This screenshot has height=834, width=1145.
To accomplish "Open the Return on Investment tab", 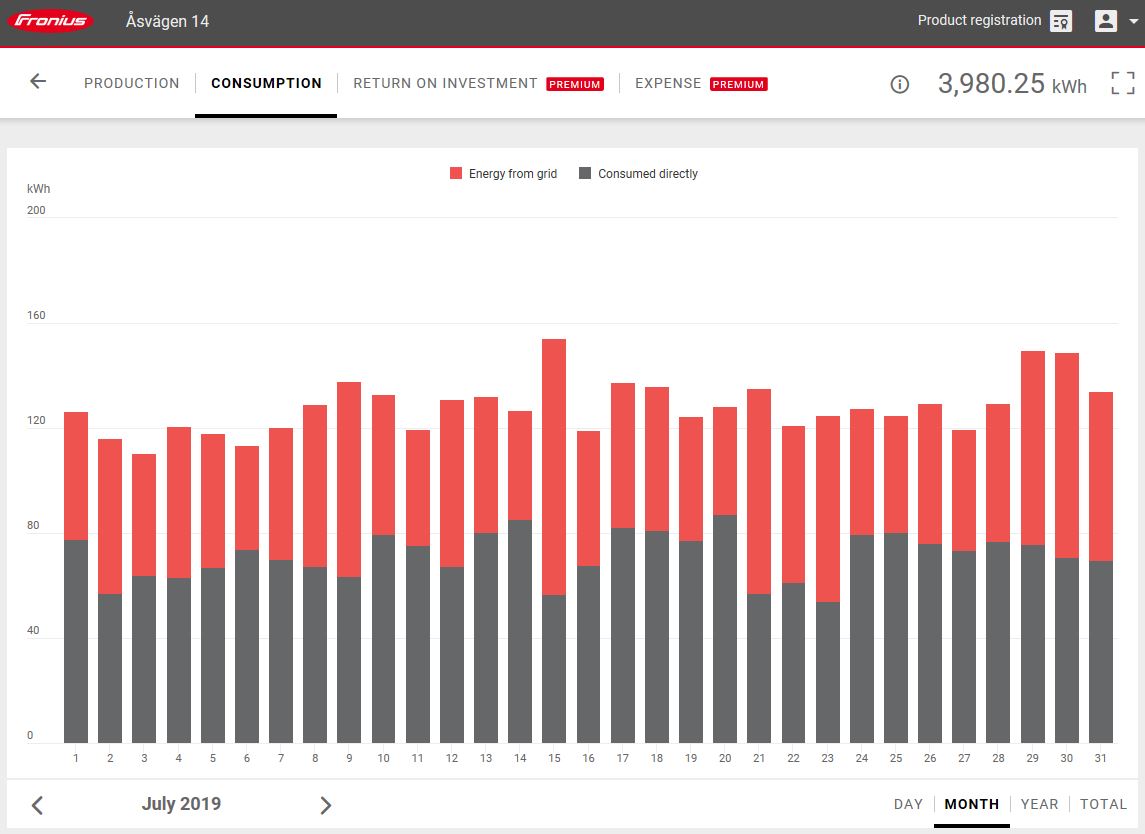I will [x=445, y=83].
